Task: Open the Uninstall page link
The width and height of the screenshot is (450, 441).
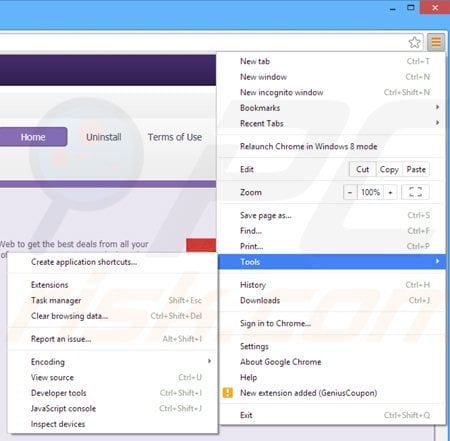Action: [104, 137]
